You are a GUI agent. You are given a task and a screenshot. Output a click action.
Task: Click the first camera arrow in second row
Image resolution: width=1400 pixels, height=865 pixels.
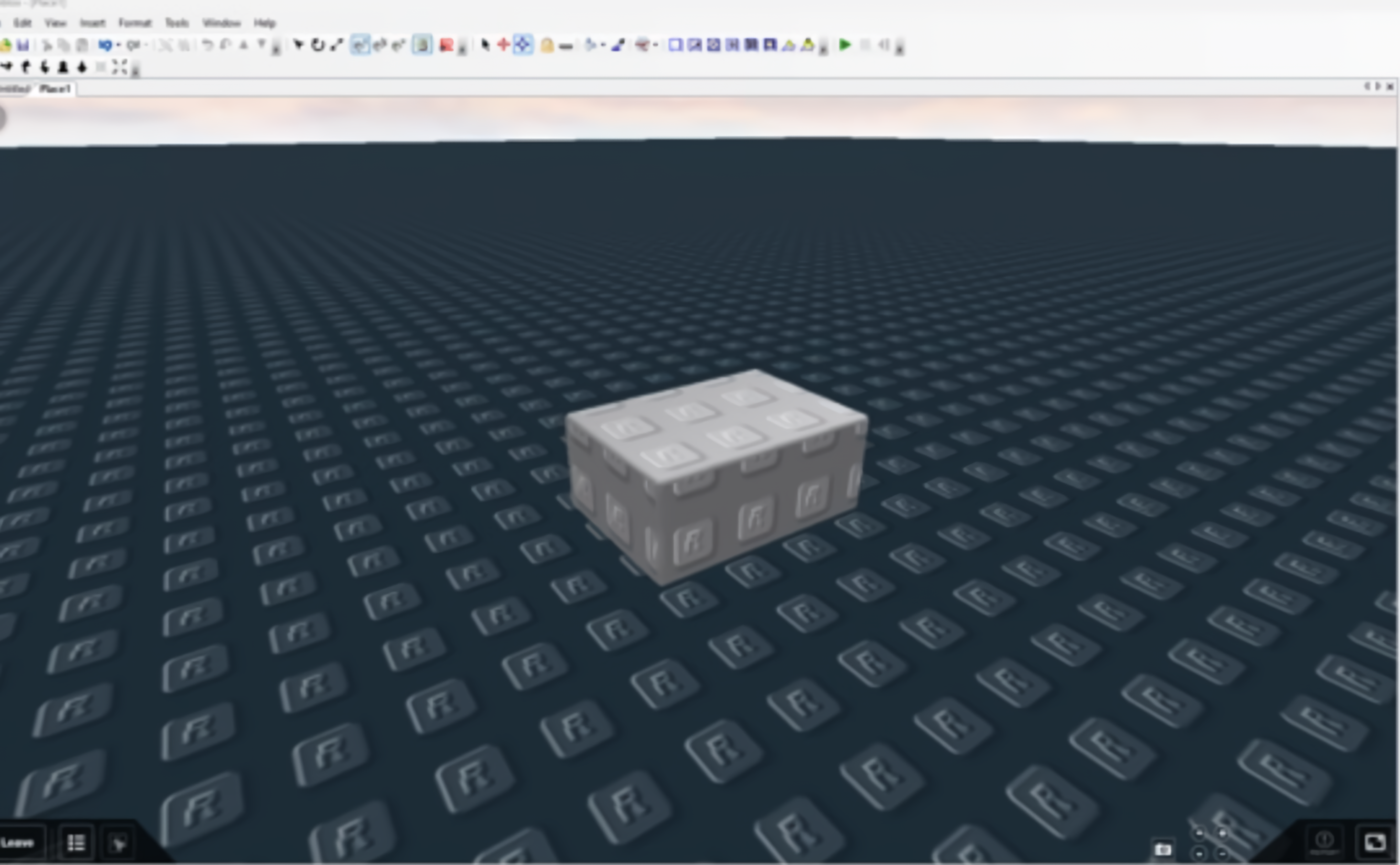click(x=6, y=68)
